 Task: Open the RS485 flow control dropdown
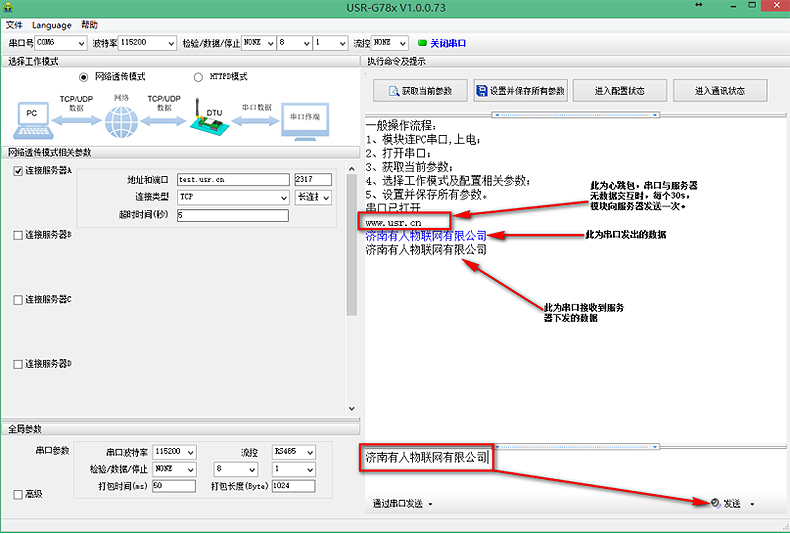293,452
